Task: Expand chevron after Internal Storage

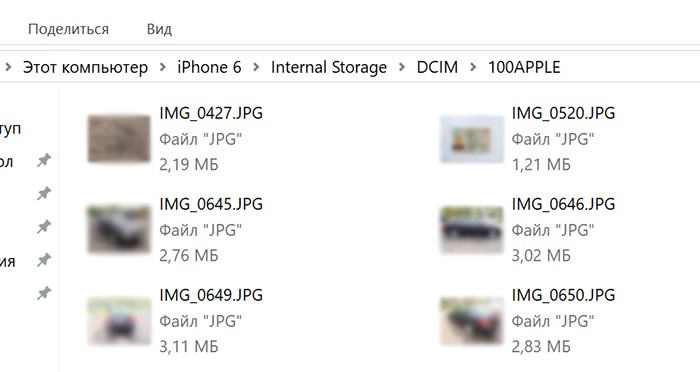Action: [402, 67]
